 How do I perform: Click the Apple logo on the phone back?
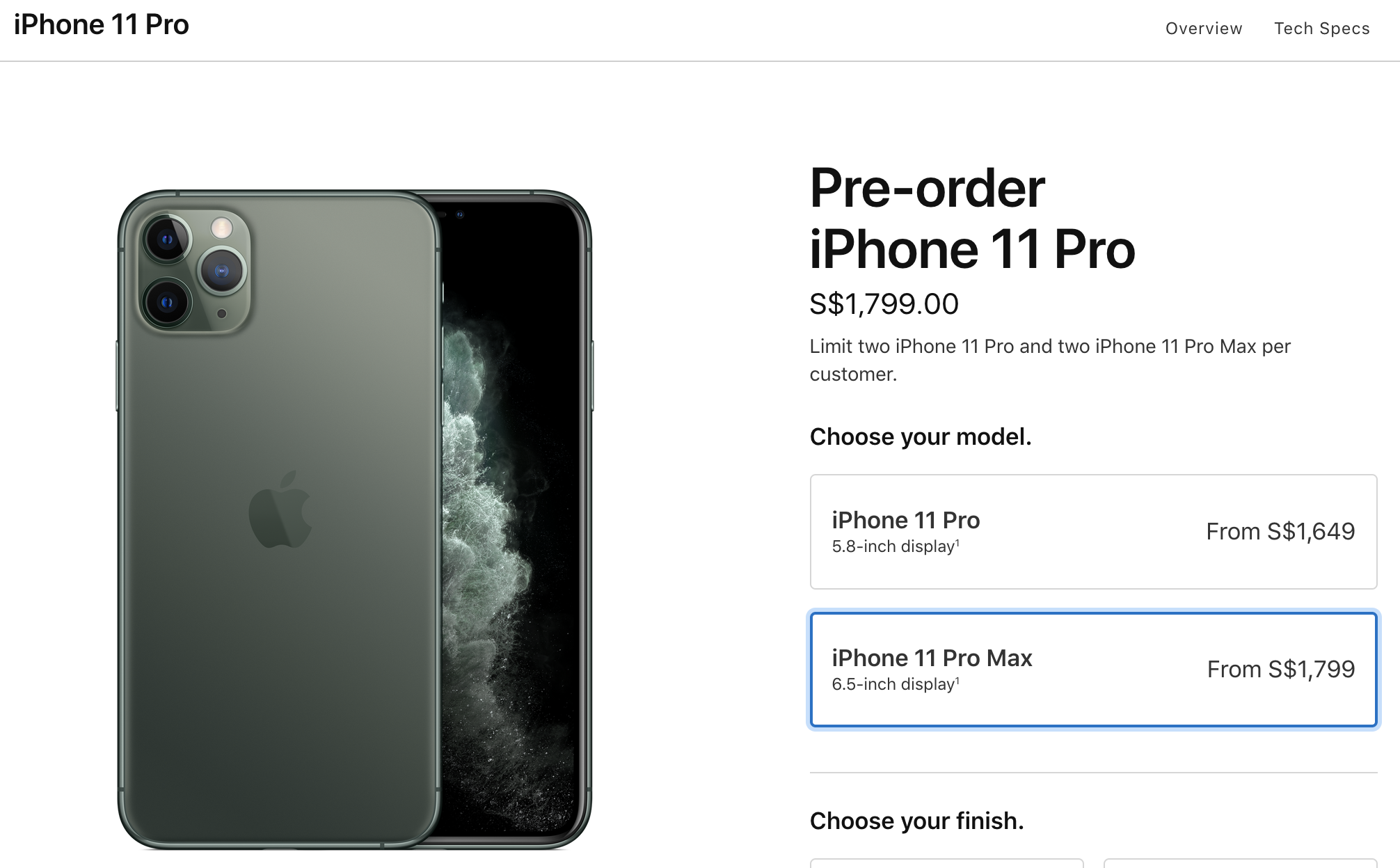click(280, 510)
